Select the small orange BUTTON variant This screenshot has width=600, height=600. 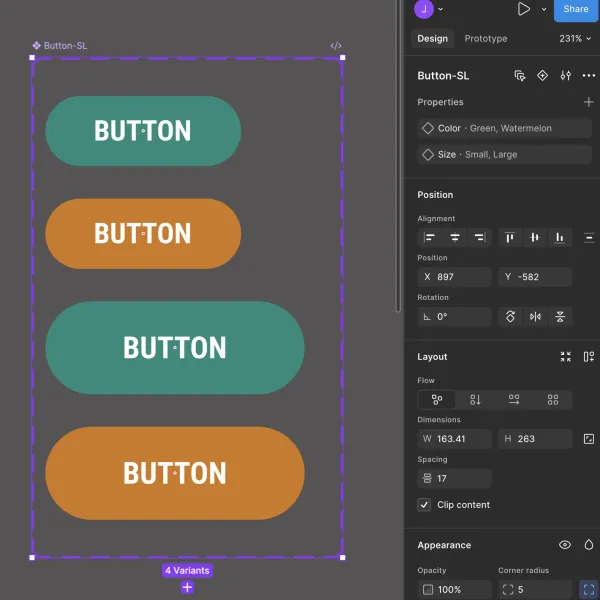point(143,233)
